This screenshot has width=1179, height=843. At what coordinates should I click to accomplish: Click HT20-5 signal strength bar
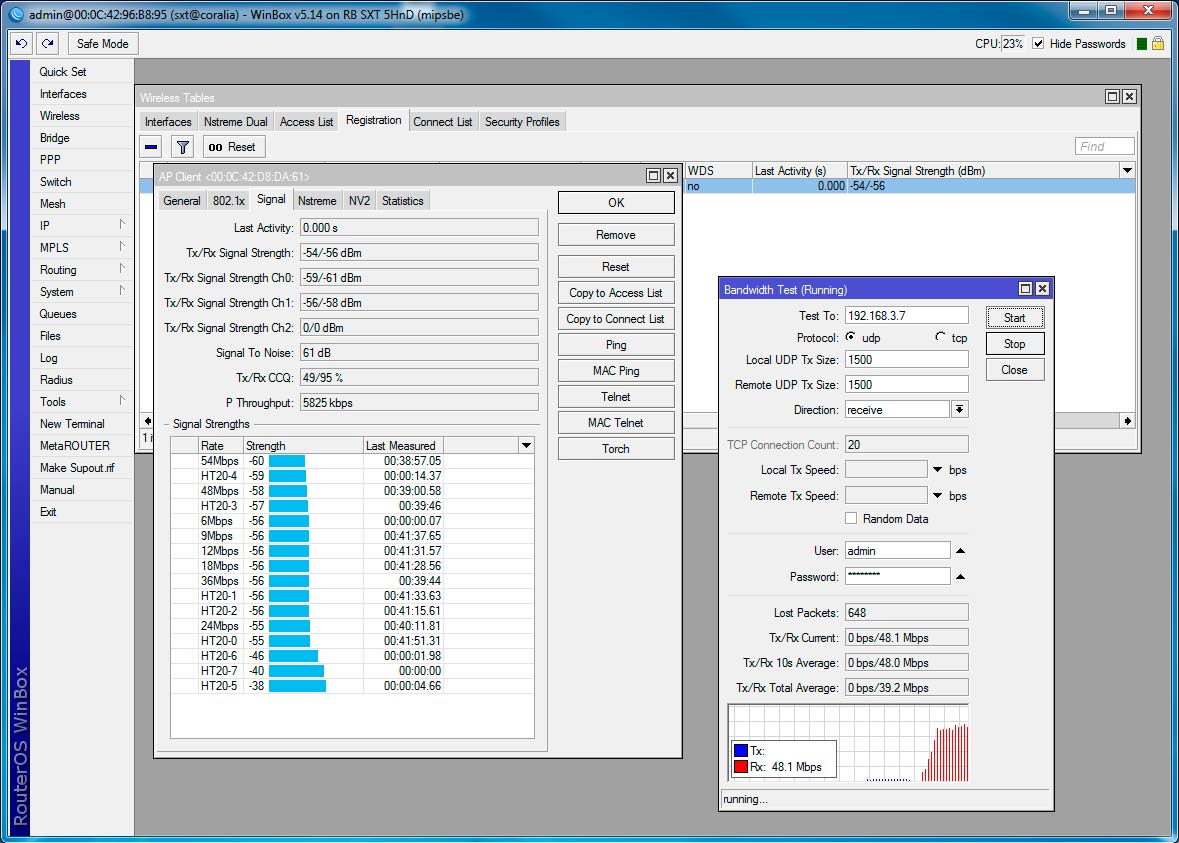(x=298, y=686)
